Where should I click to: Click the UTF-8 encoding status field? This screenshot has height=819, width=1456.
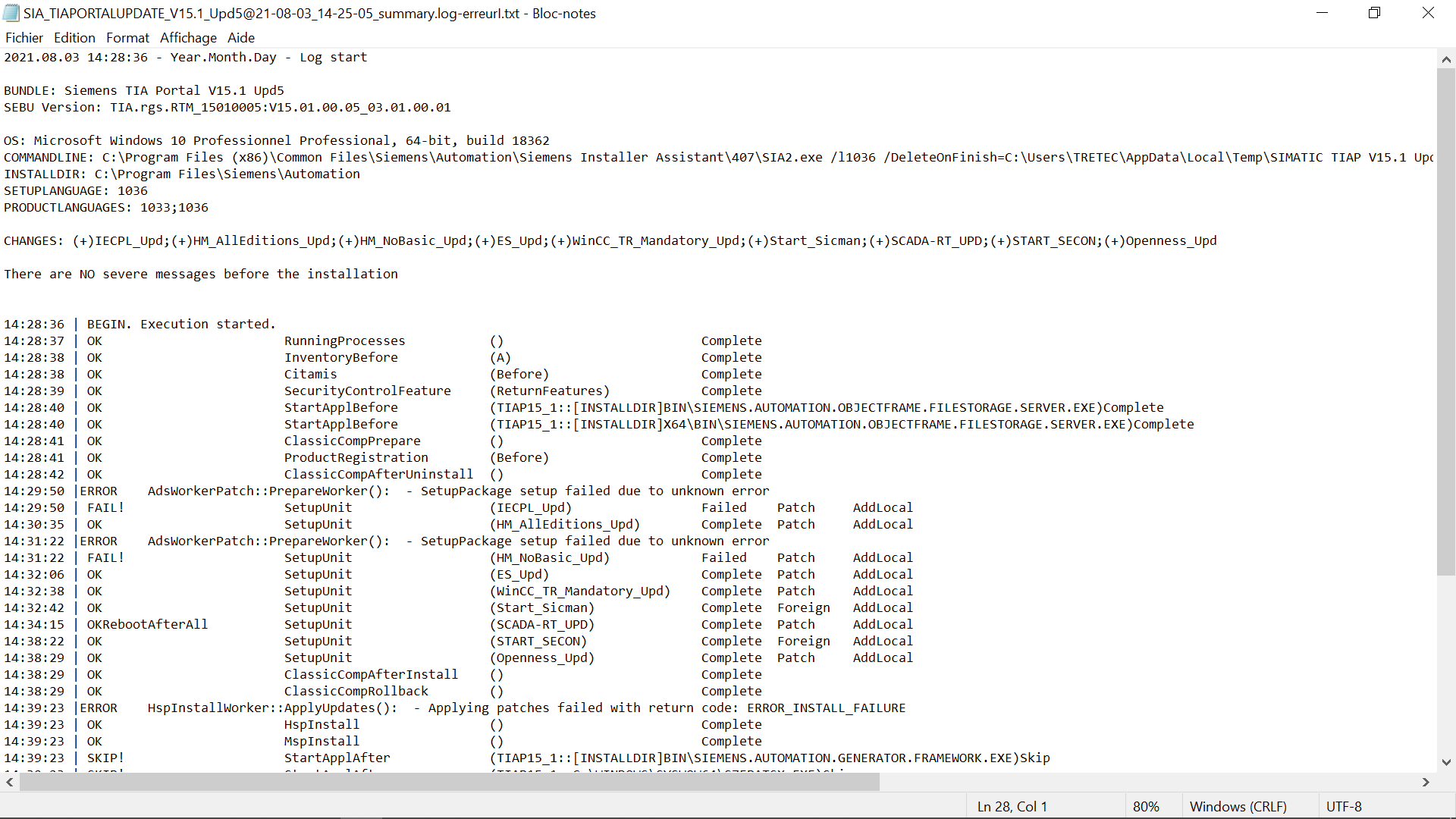point(1344,807)
